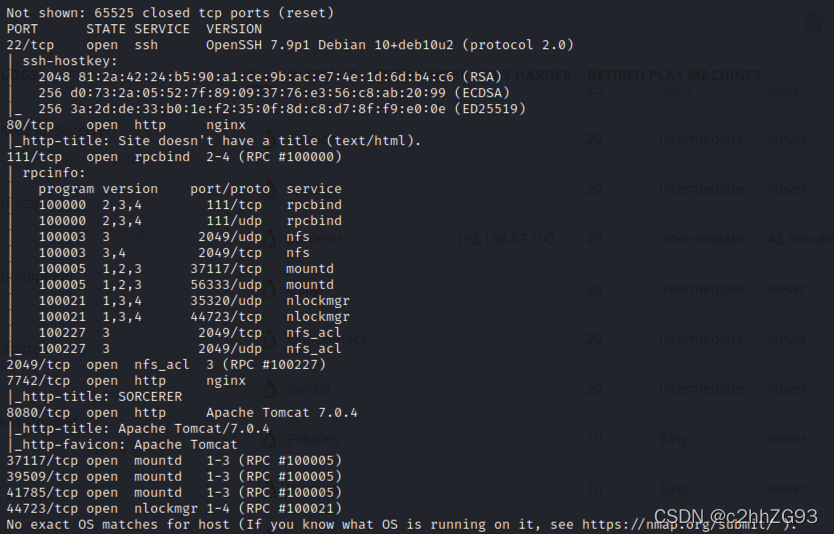Click the 44723/tcp open nlockmgr line
This screenshot has height=534, width=834.
174,508
